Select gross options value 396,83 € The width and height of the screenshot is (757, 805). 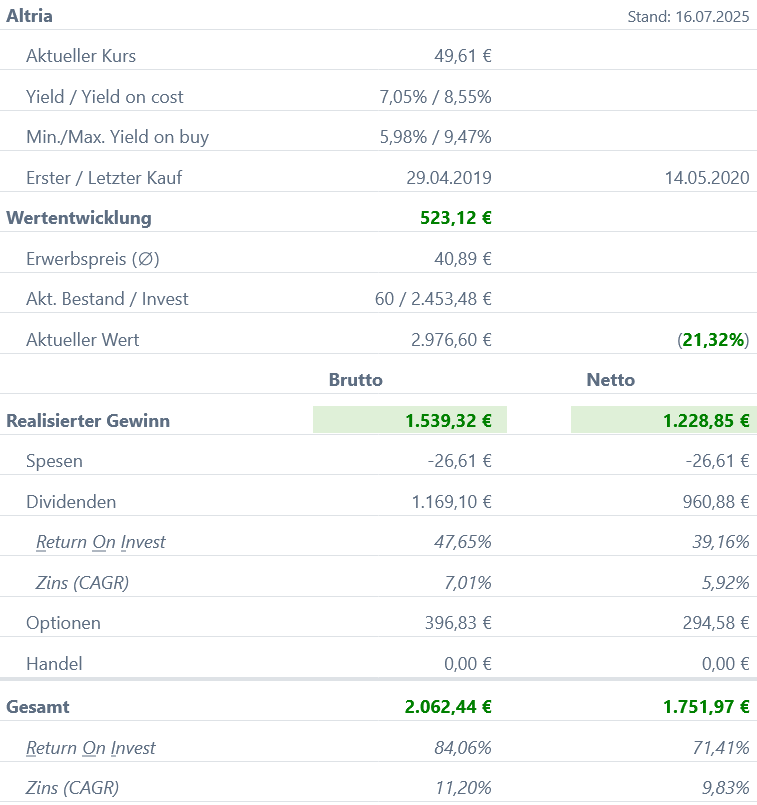tap(458, 623)
